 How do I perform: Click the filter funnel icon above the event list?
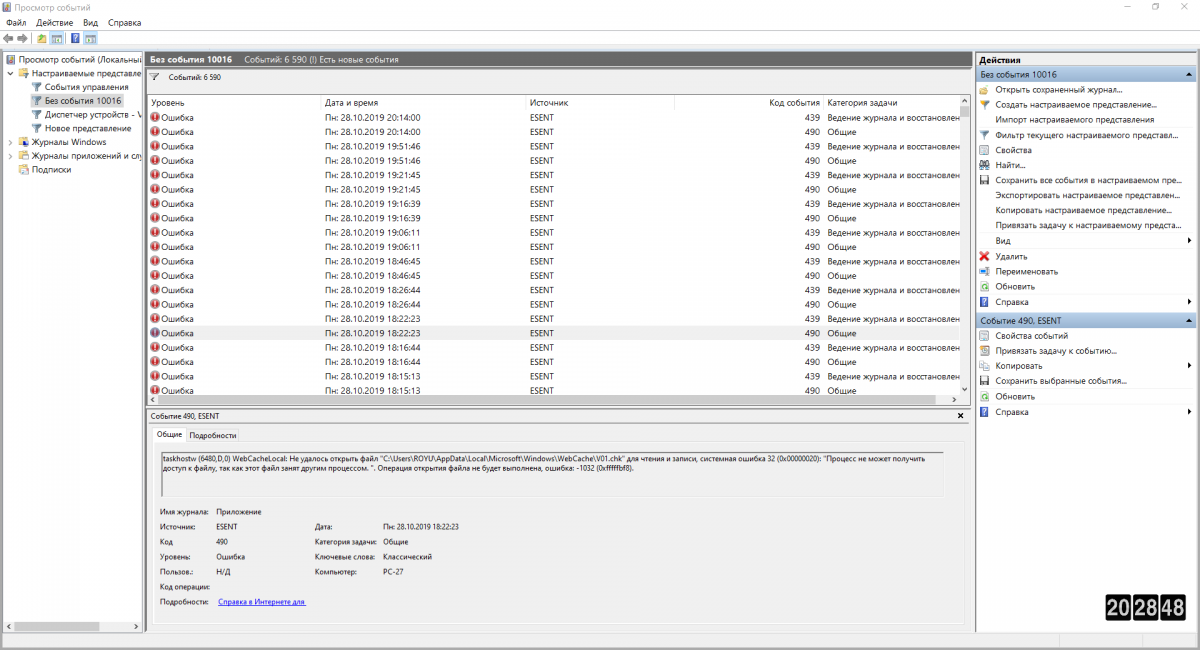coord(154,76)
